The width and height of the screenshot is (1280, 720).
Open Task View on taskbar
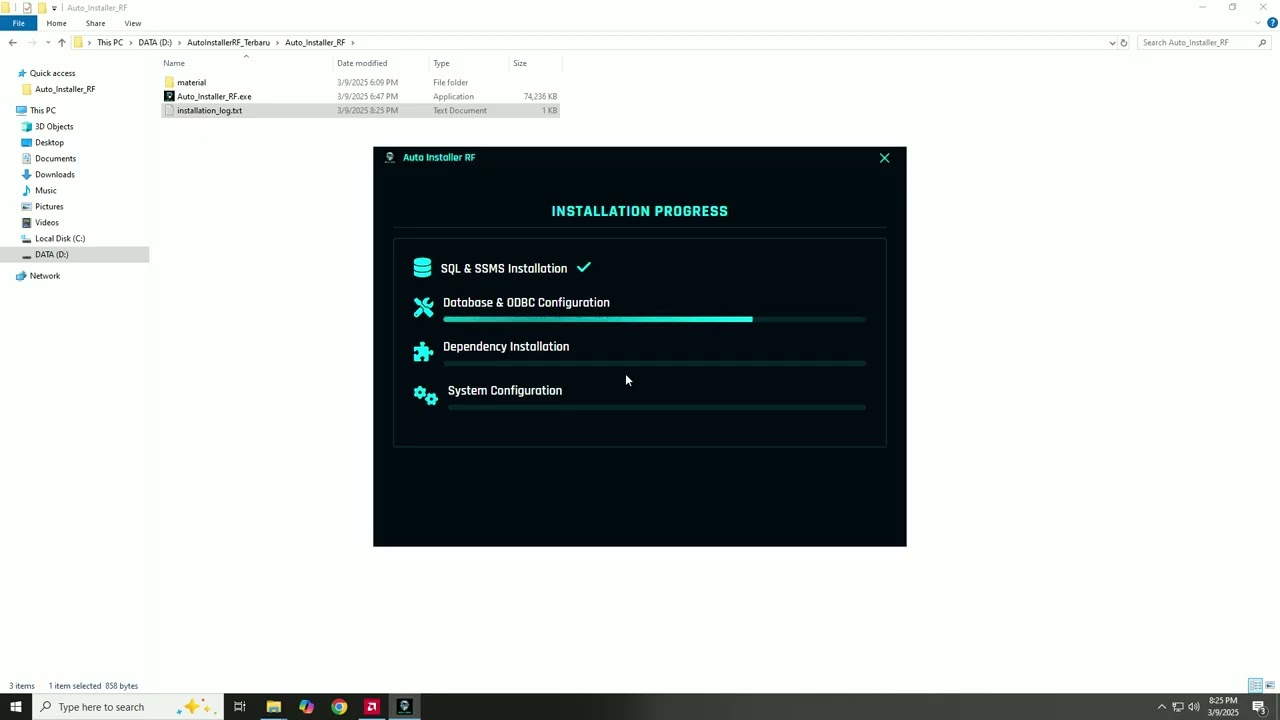coord(240,707)
